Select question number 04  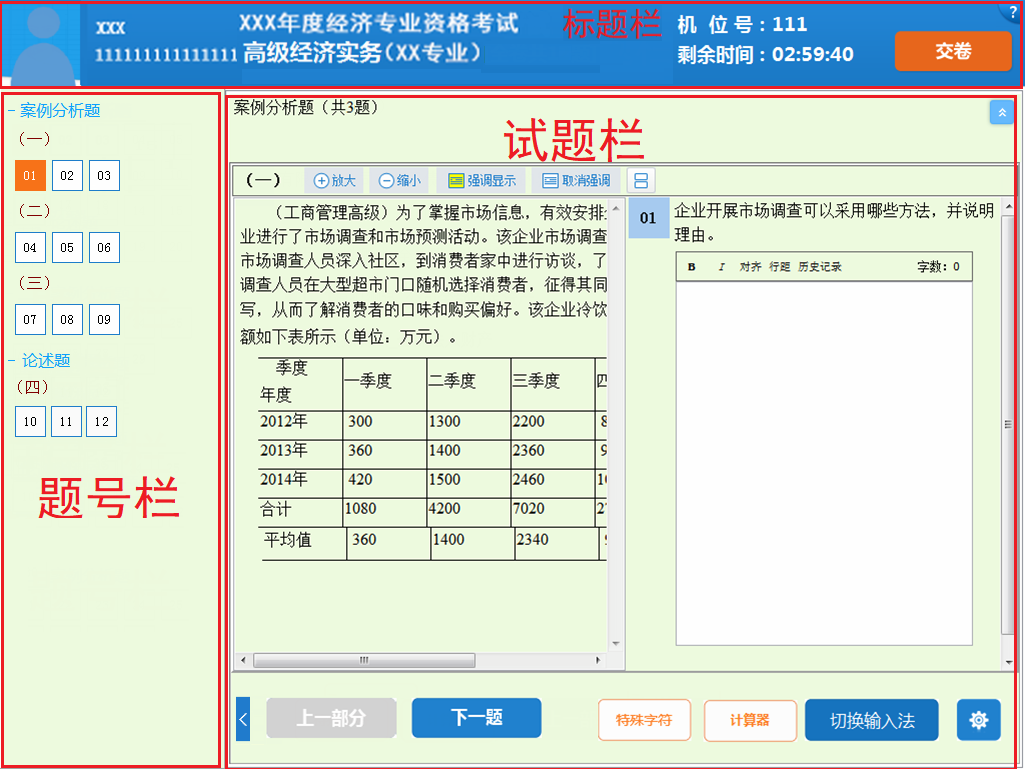[x=30, y=247]
